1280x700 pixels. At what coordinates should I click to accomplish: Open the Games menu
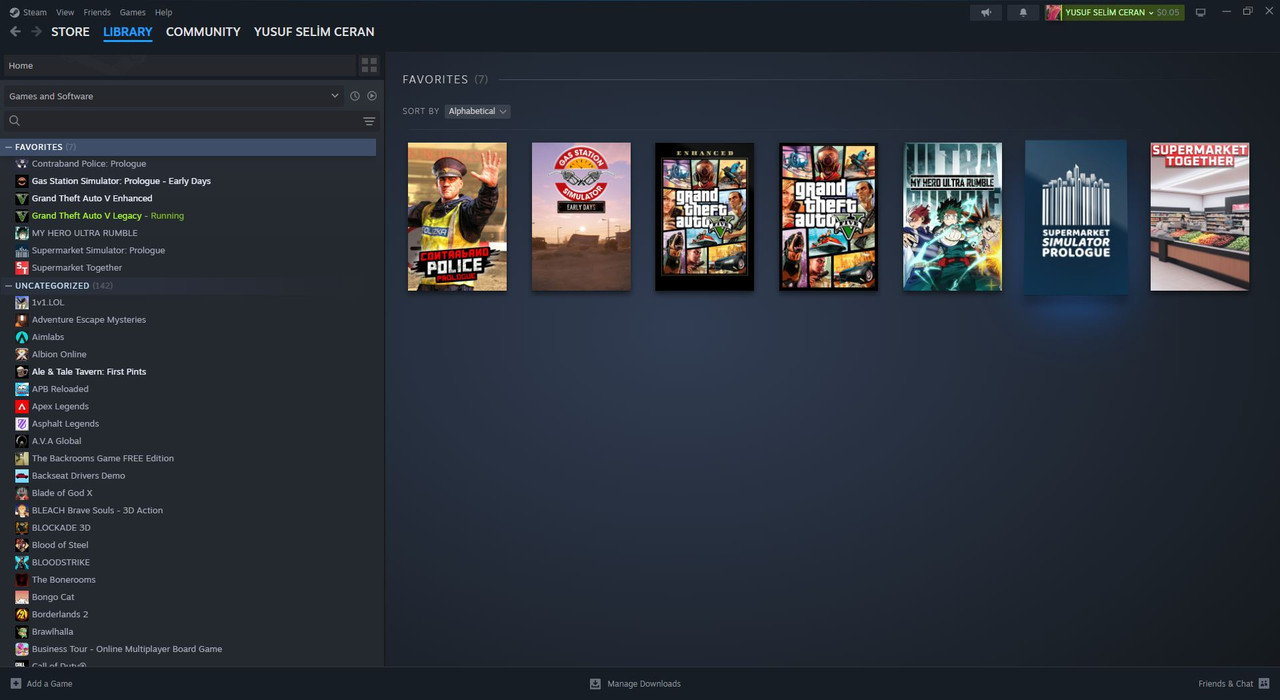[x=133, y=12]
